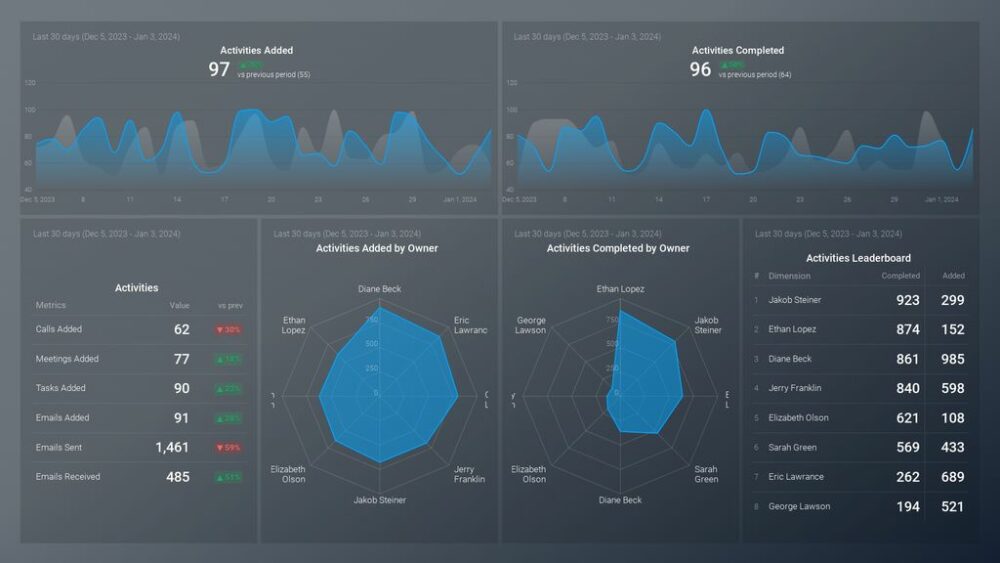Click the Activities Leaderboard title
The height and width of the screenshot is (563, 1000).
pos(858,258)
